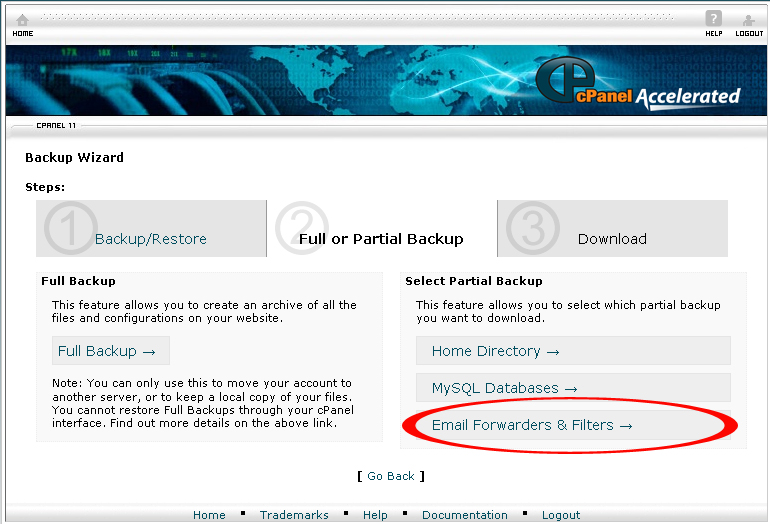
Task: Open the footer Help link
Action: (375, 515)
